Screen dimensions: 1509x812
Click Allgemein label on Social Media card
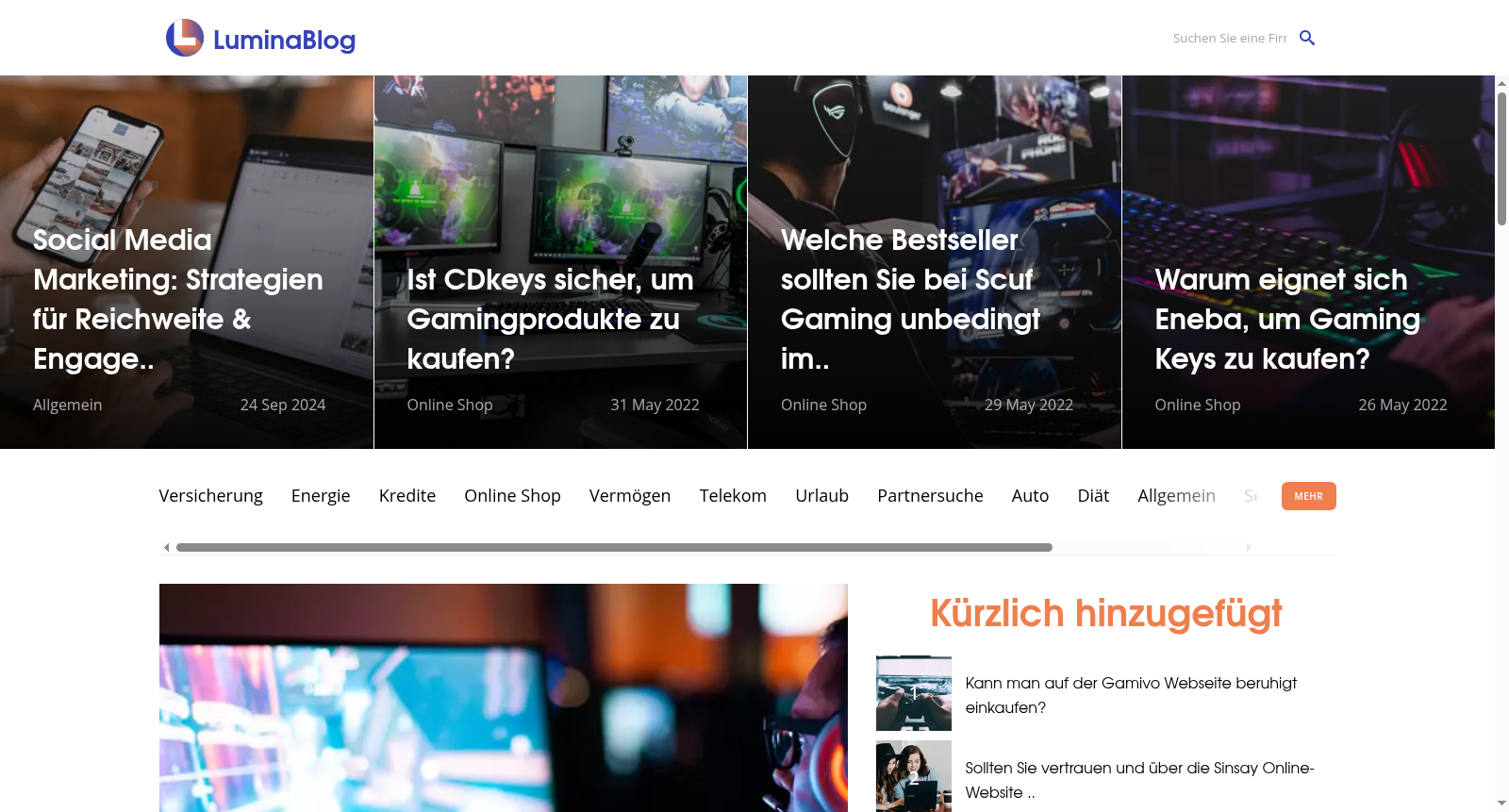pyautogui.click(x=67, y=405)
